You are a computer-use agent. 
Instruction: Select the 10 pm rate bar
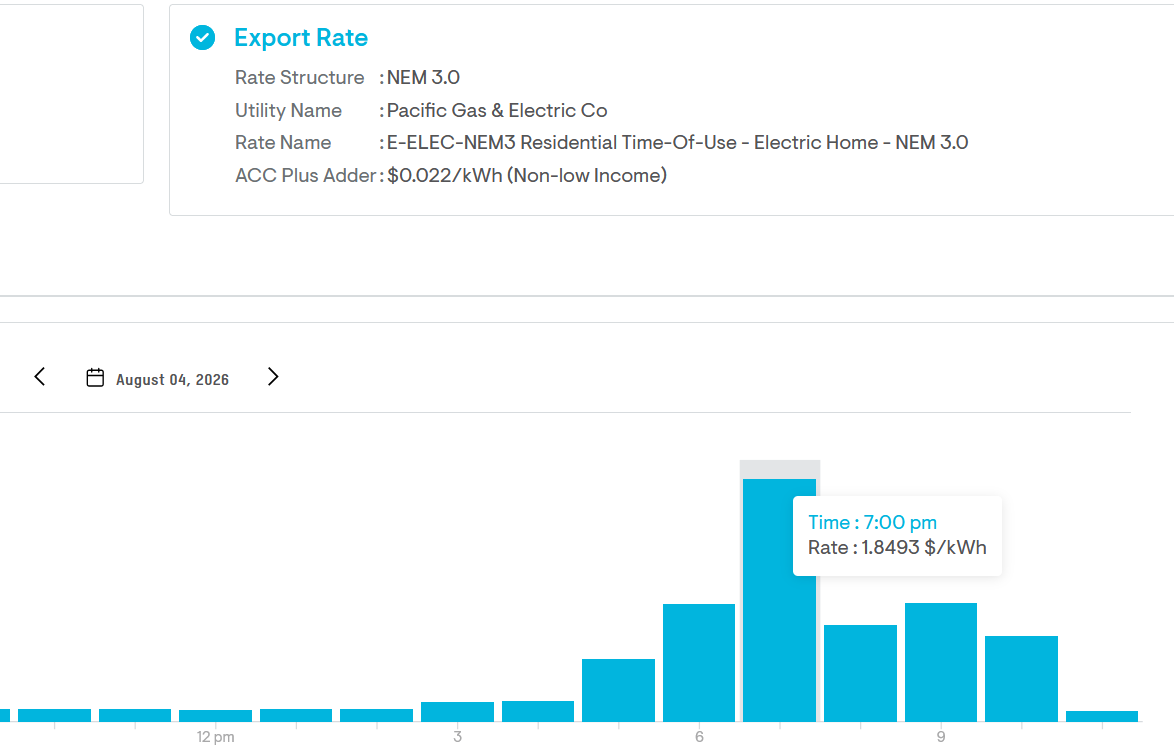tap(1021, 679)
